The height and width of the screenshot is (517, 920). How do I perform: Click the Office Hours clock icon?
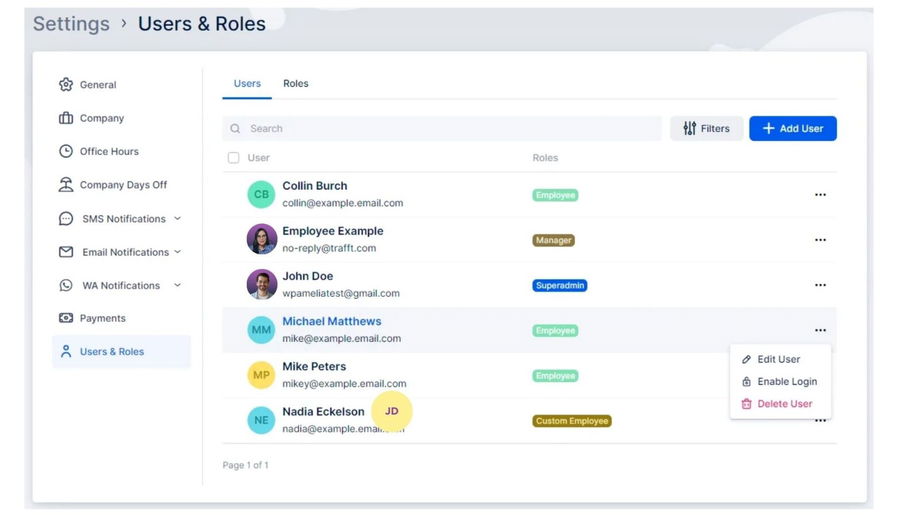(66, 151)
